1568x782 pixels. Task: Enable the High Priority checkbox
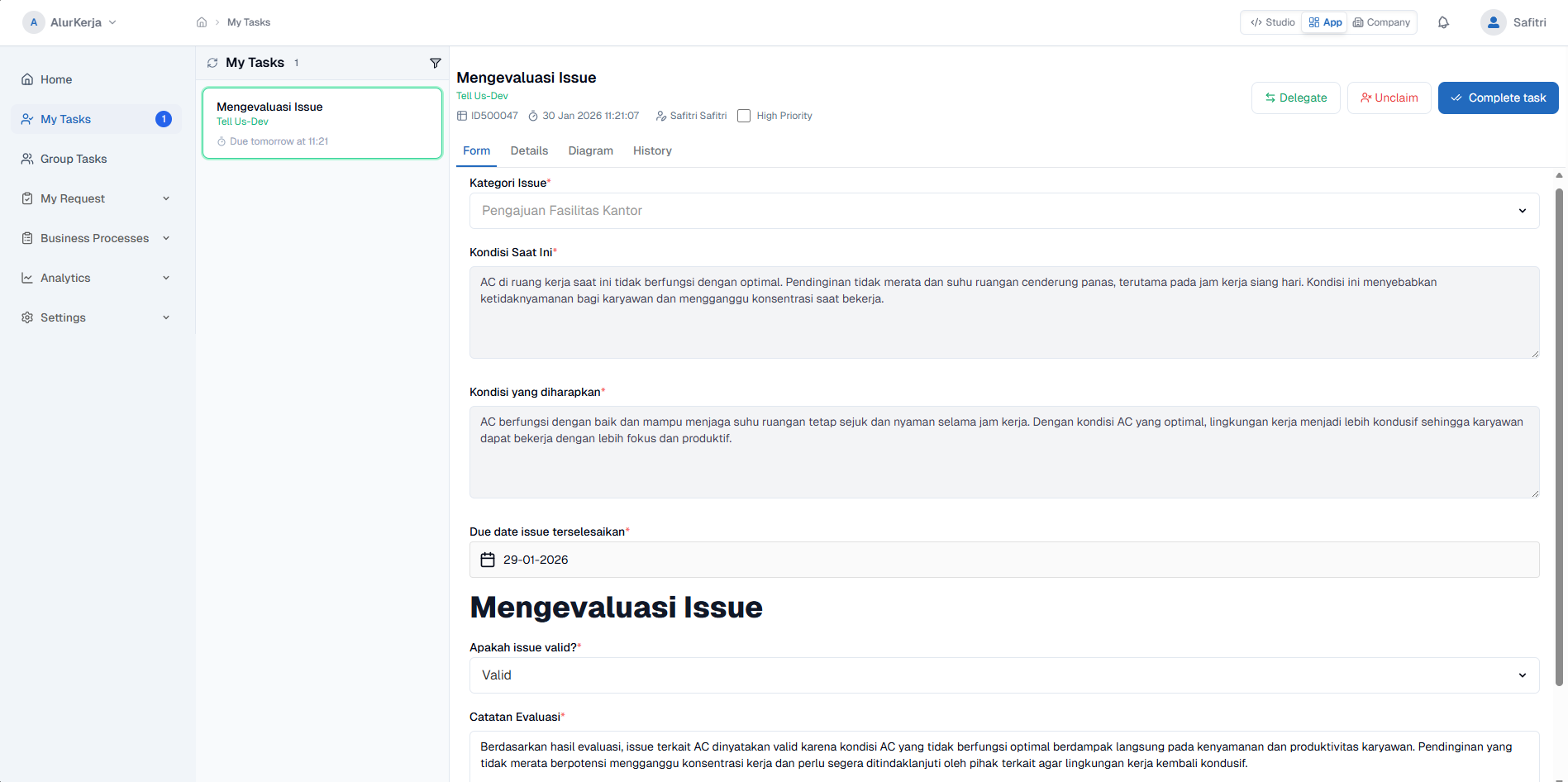pos(744,116)
